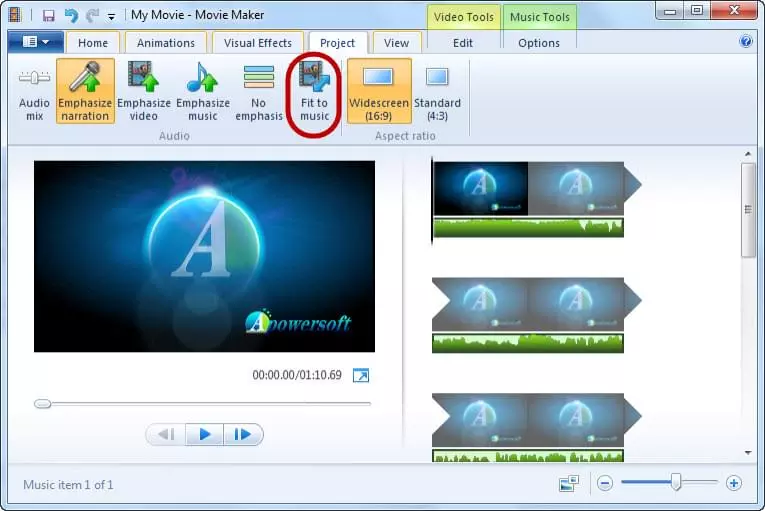The width and height of the screenshot is (765, 511).
Task: Select the third storyboard row clip
Action: point(536,420)
